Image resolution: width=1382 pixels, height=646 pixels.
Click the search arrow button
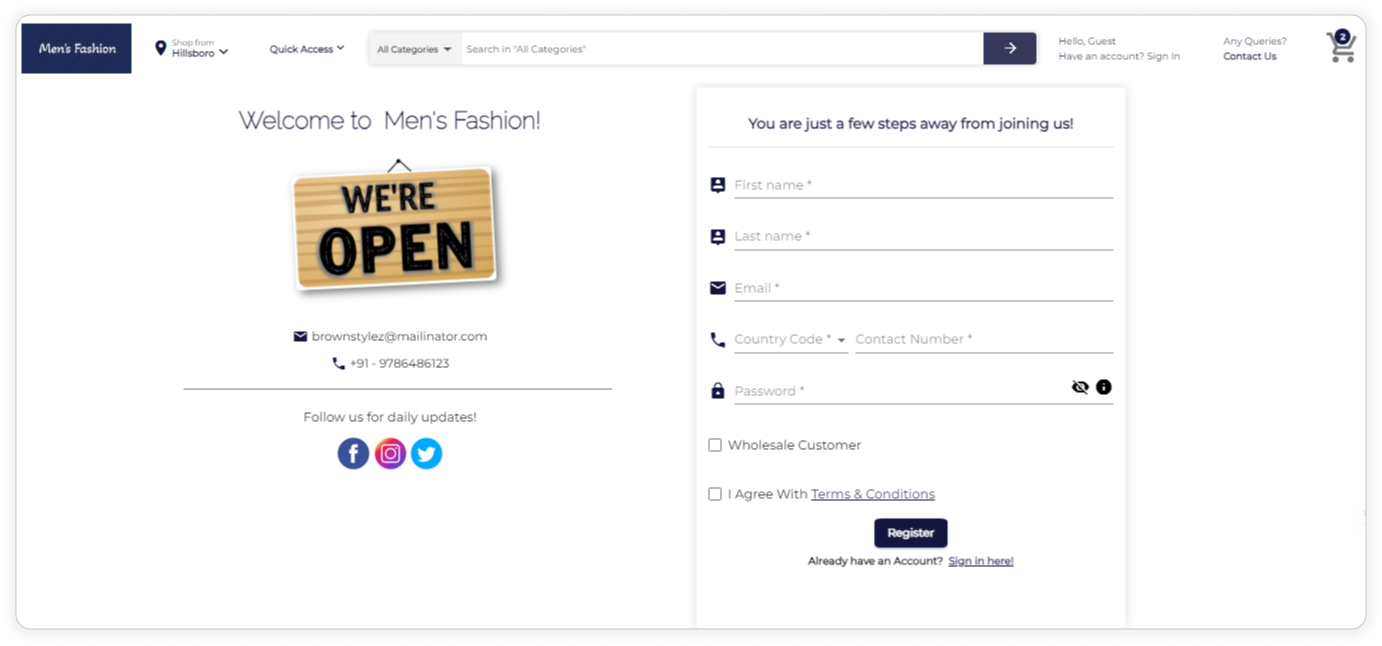tap(1009, 48)
